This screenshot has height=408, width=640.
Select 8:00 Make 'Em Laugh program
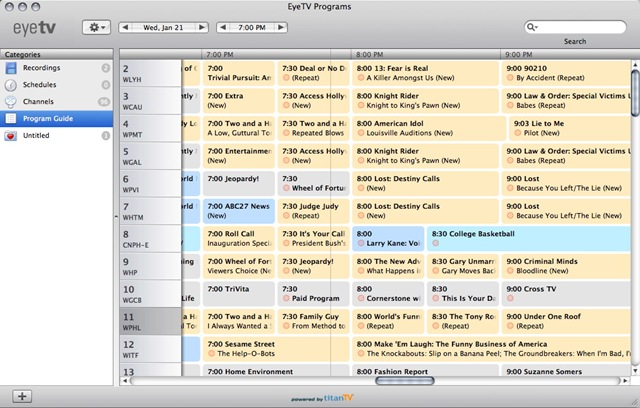click(491, 349)
